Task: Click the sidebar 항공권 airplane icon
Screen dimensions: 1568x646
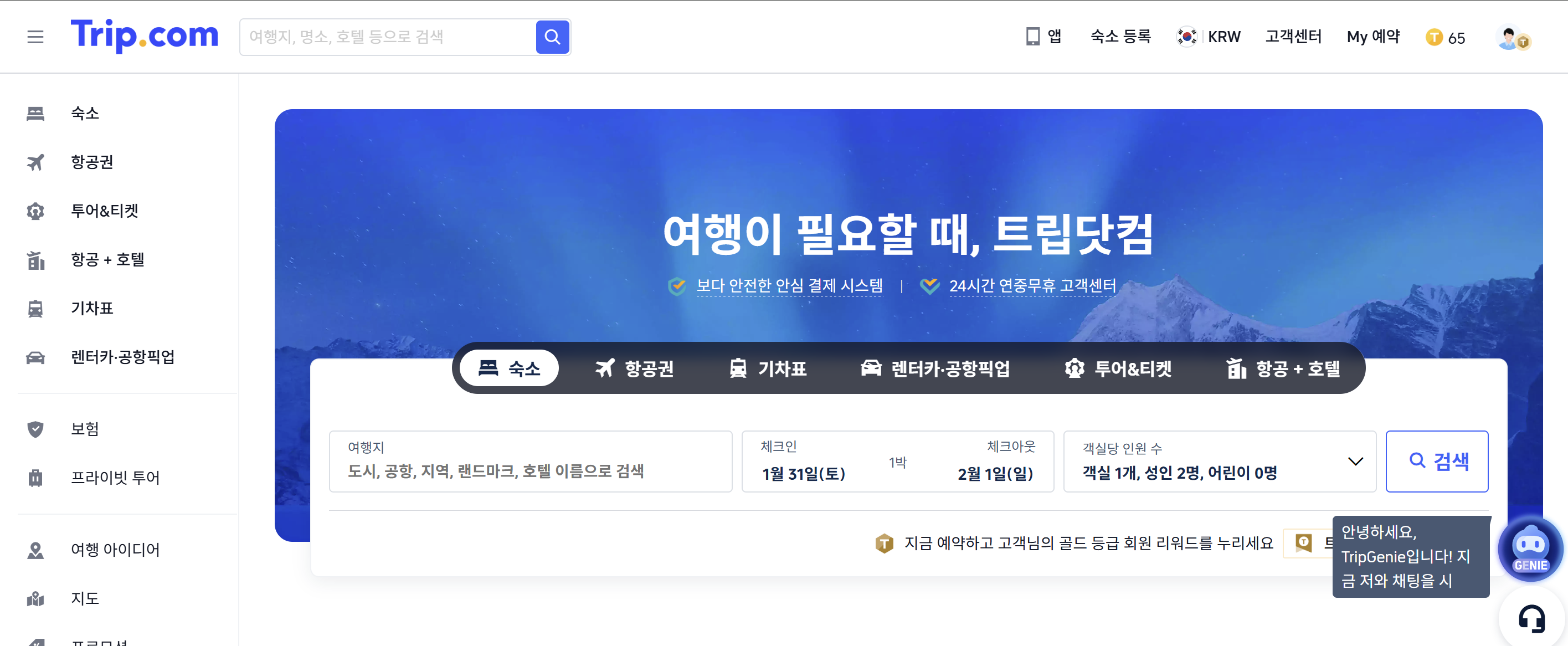Action: [35, 162]
